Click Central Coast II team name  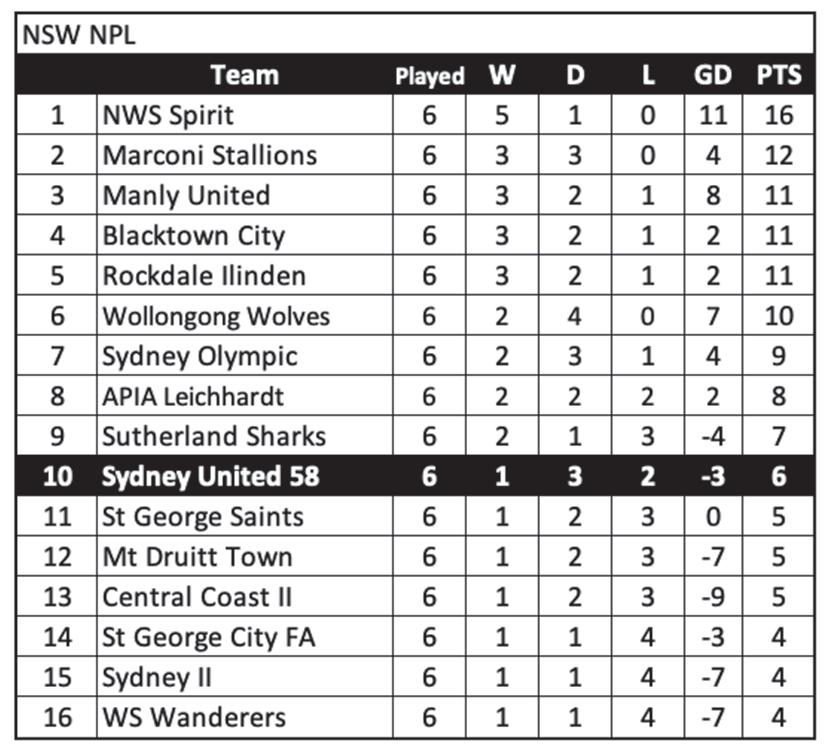click(197, 597)
